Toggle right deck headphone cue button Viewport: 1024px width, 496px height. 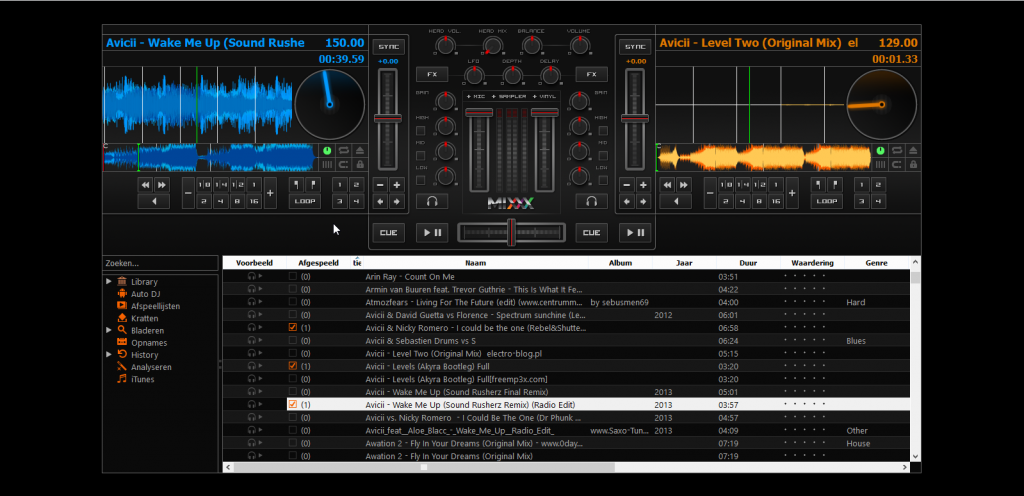(592, 201)
